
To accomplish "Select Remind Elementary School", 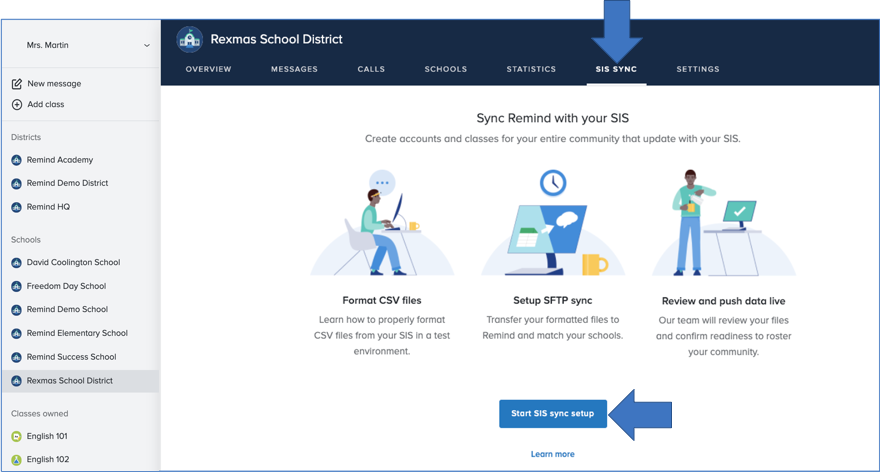I will click(x=77, y=333).
